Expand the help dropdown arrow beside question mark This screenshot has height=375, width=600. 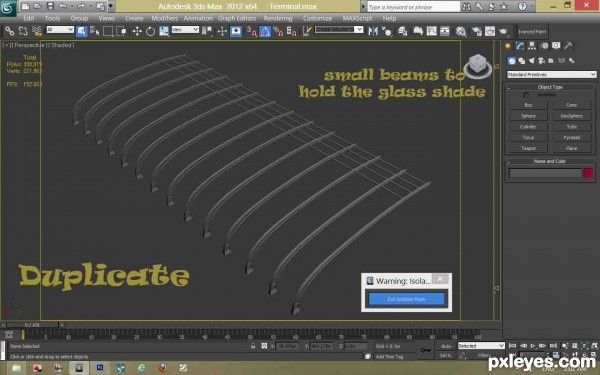(x=531, y=6)
